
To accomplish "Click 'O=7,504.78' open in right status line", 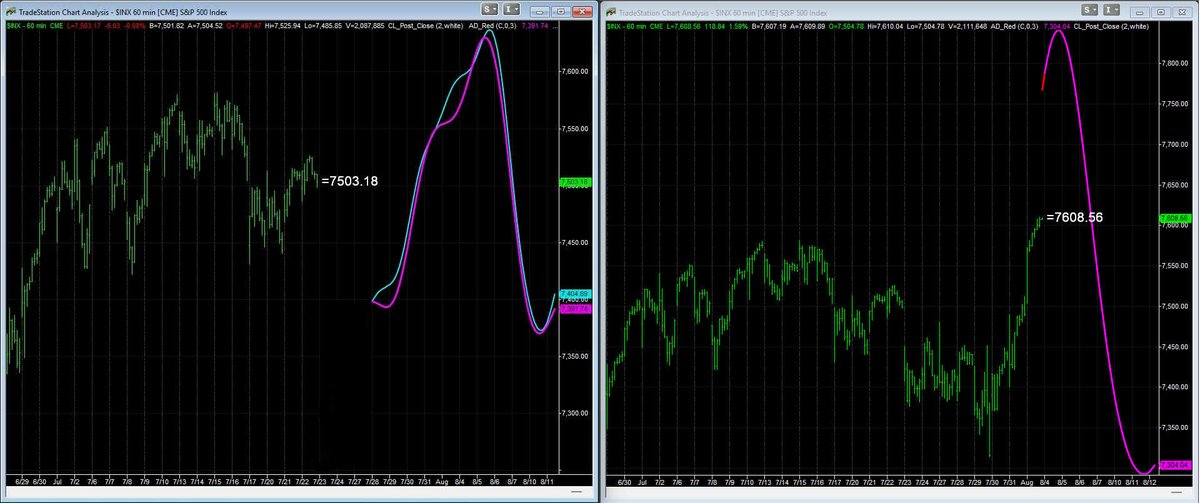I will coord(846,25).
